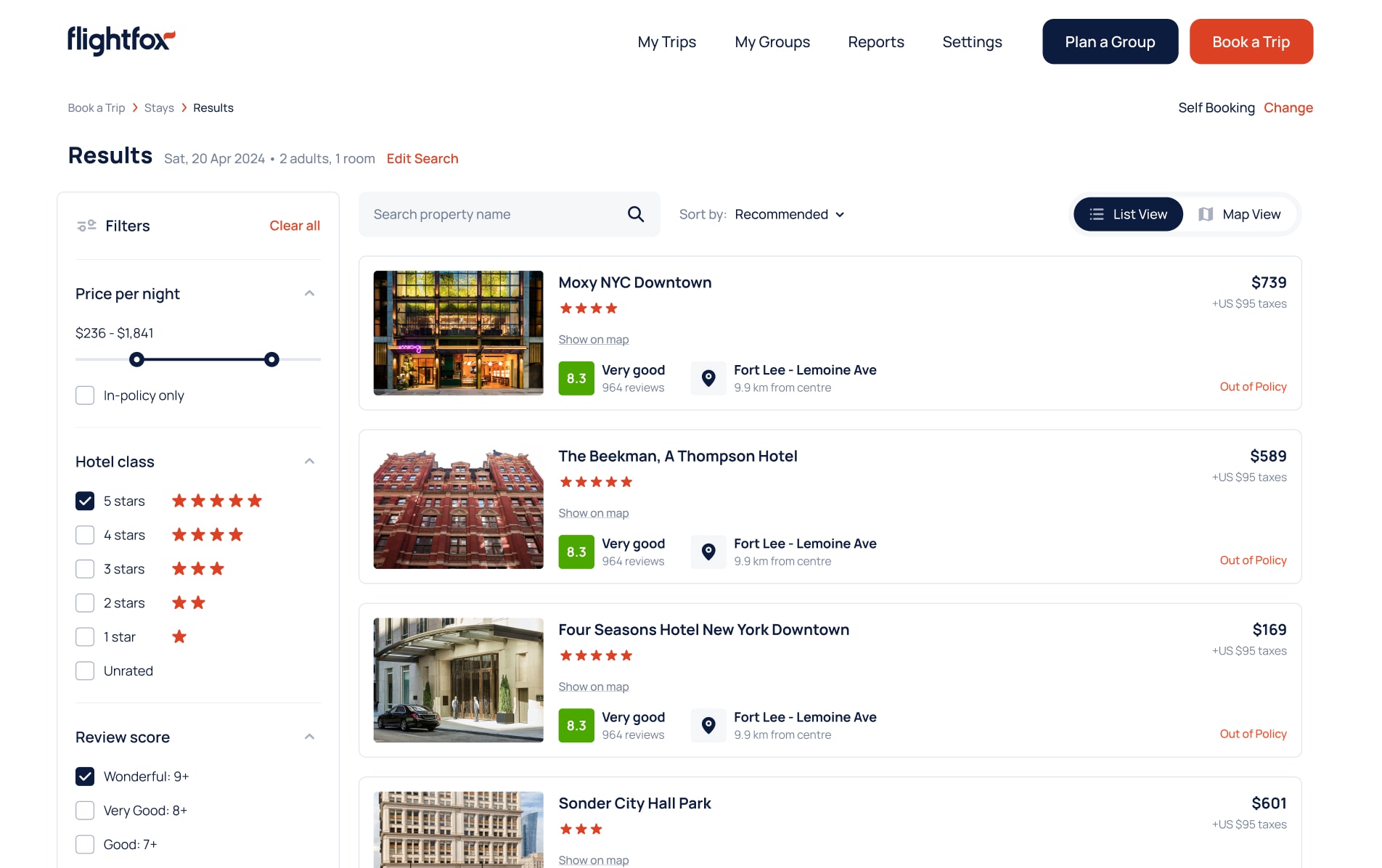Enable the In-policy only checkbox

tap(85, 396)
